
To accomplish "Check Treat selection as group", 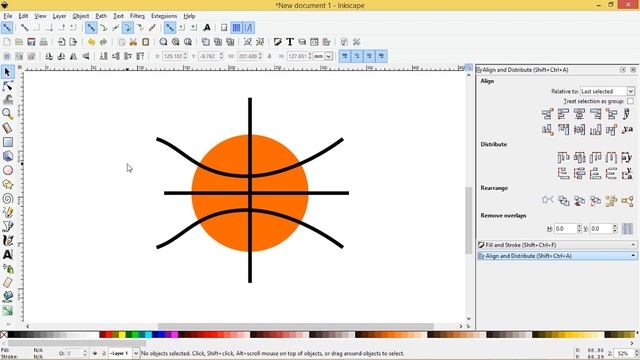I will coord(630,101).
